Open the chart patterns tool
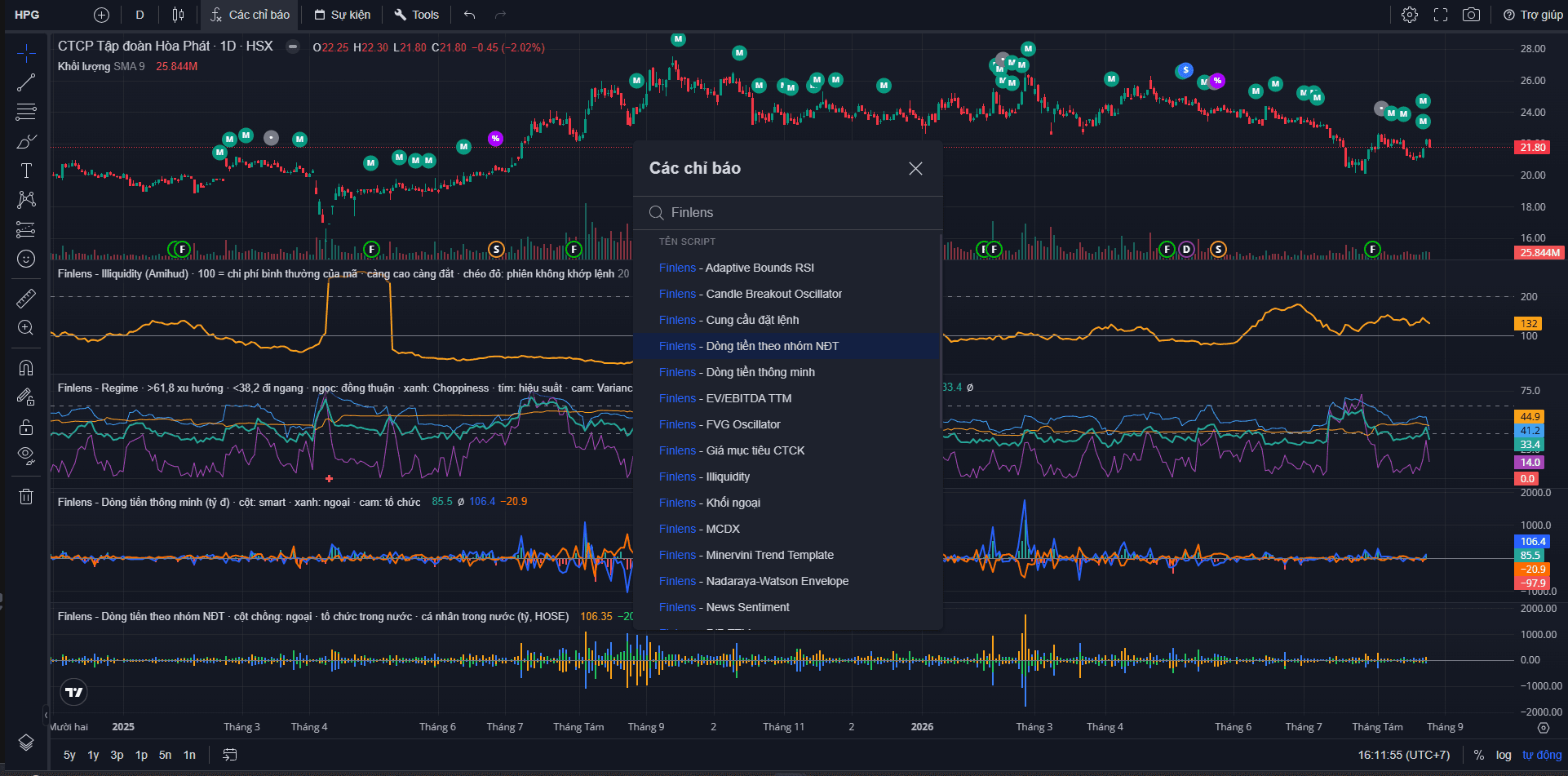The image size is (1568, 776). pyautogui.click(x=26, y=200)
